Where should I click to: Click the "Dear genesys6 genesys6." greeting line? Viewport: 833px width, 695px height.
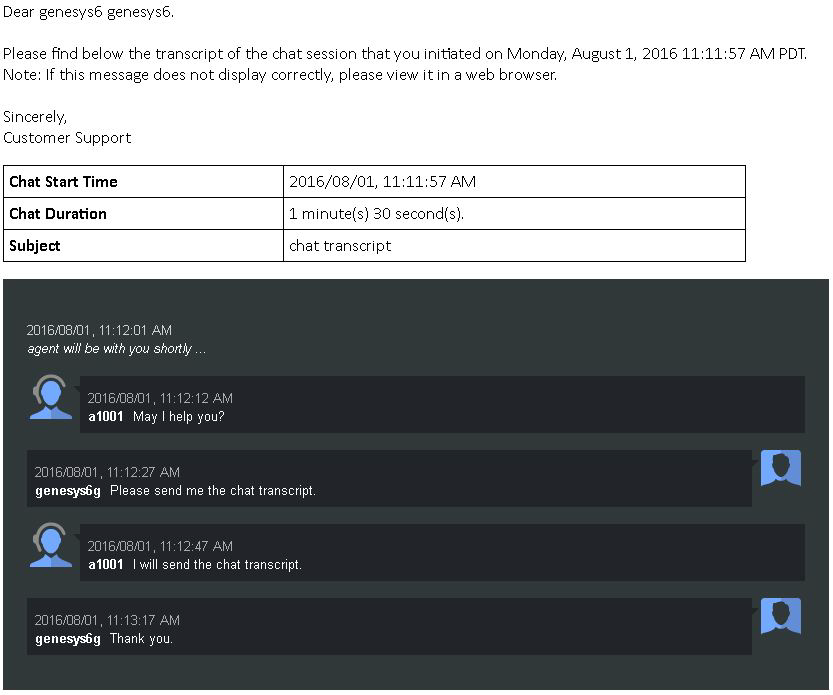click(88, 13)
